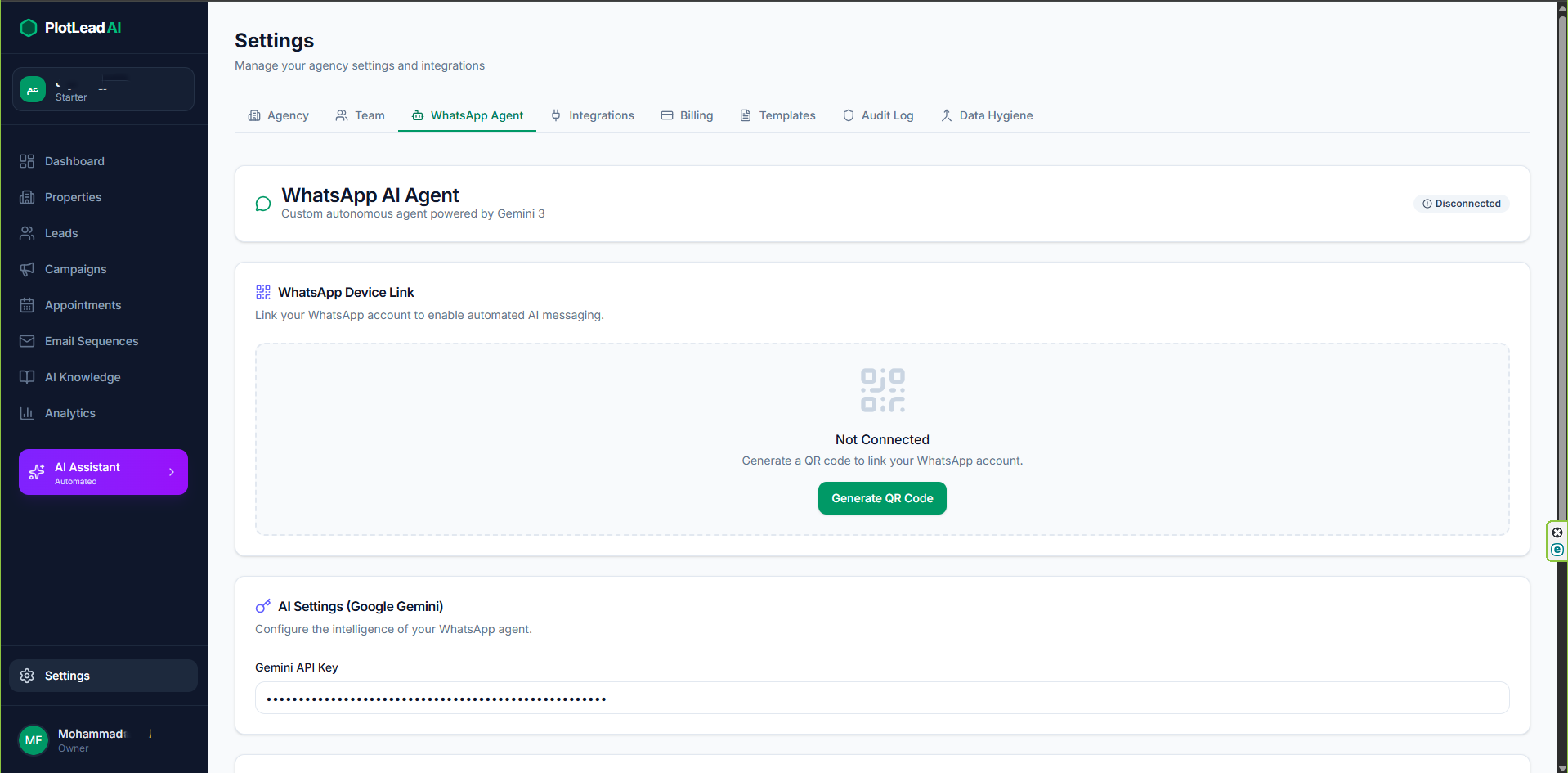The width and height of the screenshot is (1568, 773).
Task: Click the Settings gear icon in sidebar
Action: click(x=27, y=676)
